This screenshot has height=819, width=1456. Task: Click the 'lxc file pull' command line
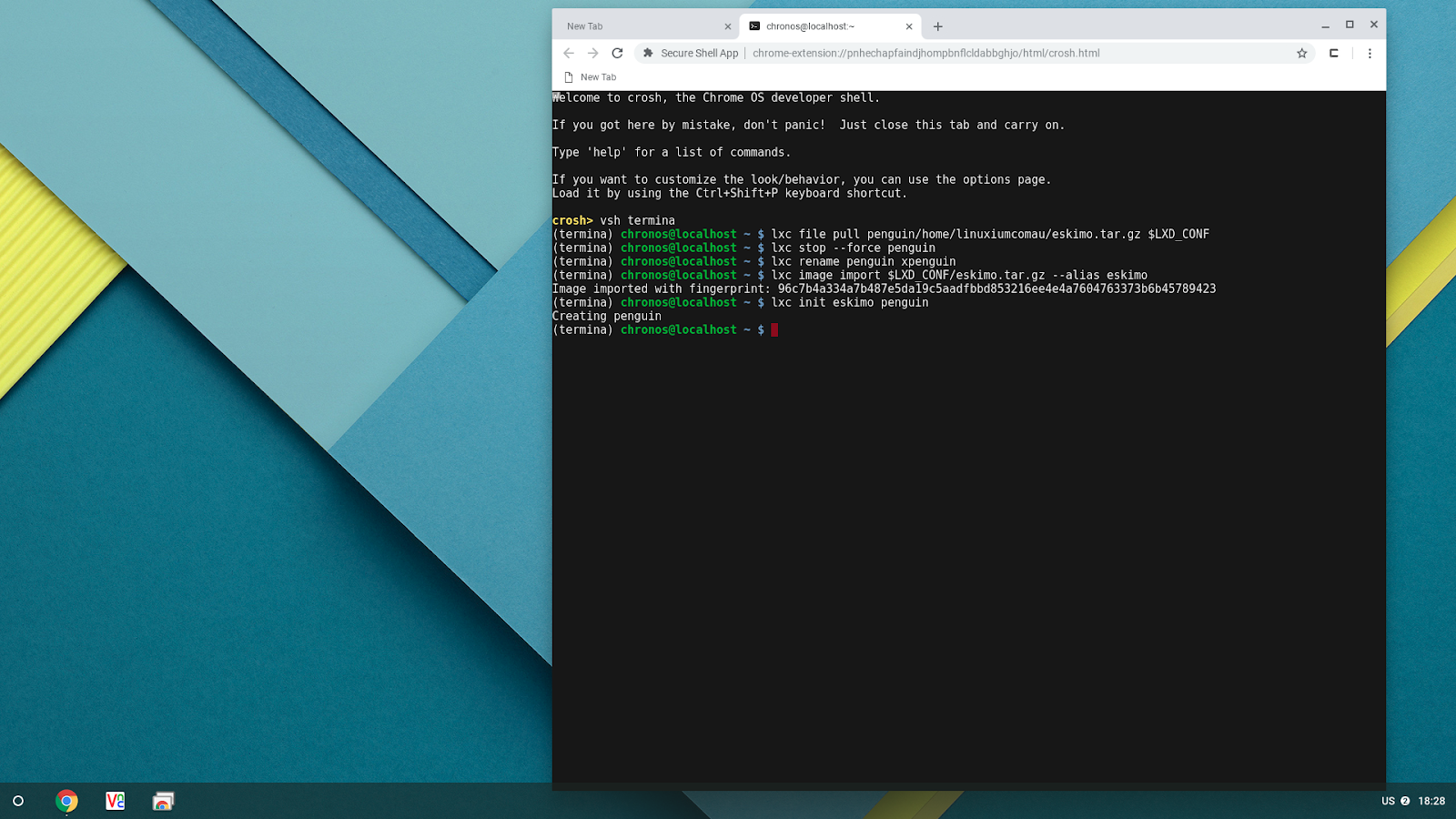881,234
